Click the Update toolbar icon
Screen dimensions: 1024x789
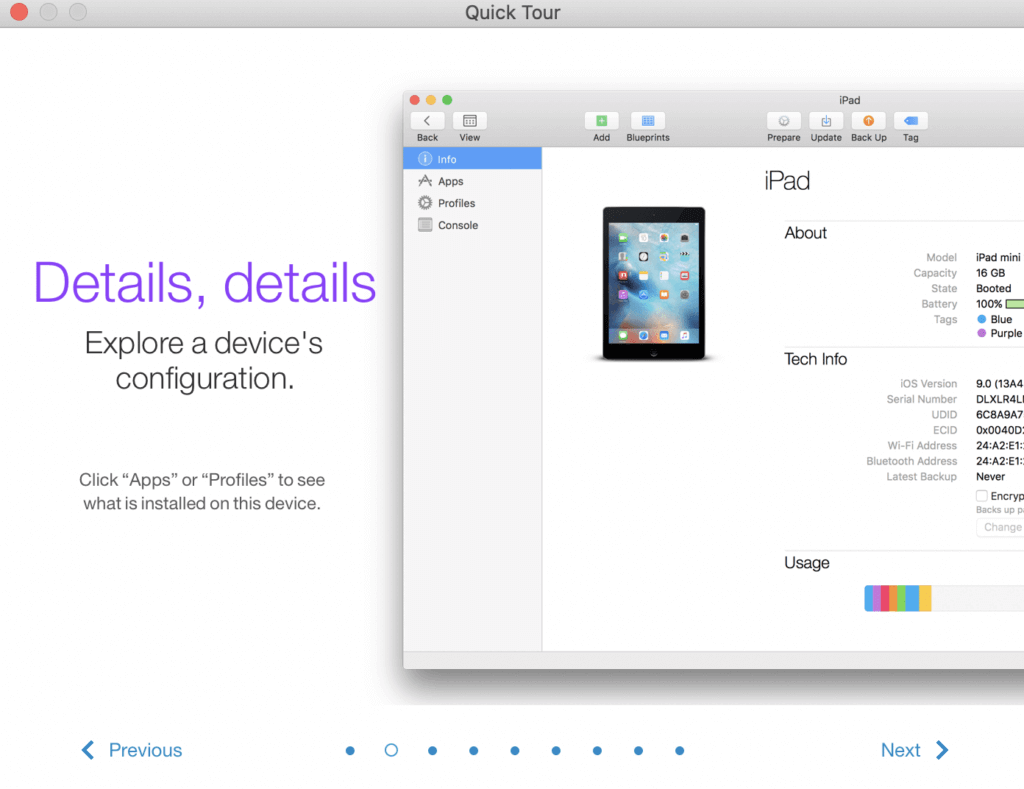tap(826, 120)
